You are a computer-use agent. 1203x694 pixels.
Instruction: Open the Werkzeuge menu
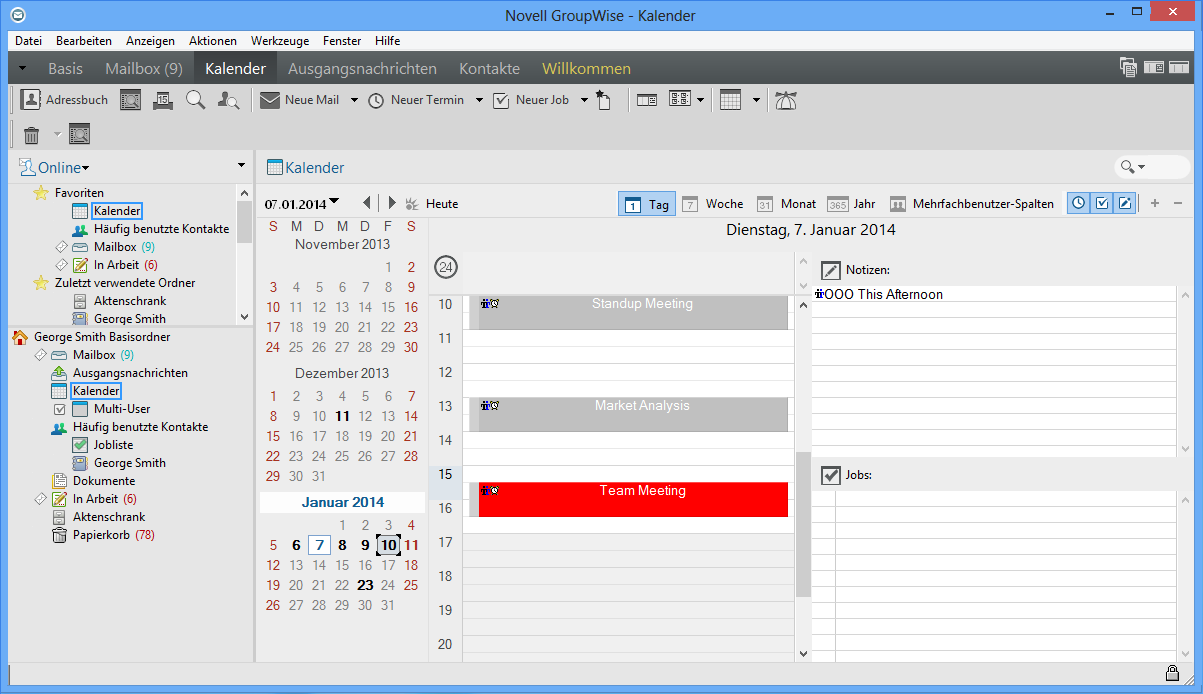coord(280,41)
